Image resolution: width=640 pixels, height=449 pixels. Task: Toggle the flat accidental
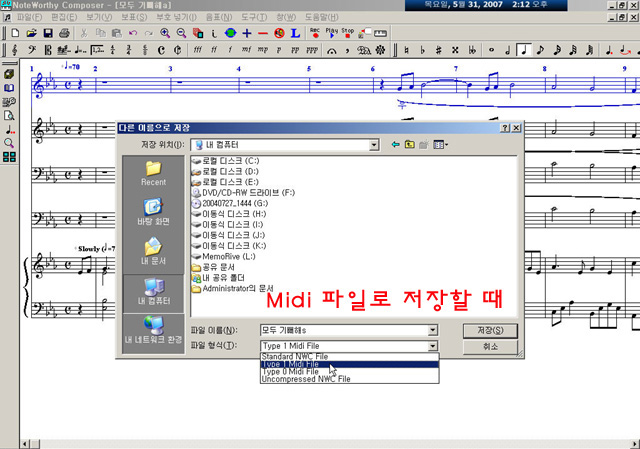pos(422,50)
